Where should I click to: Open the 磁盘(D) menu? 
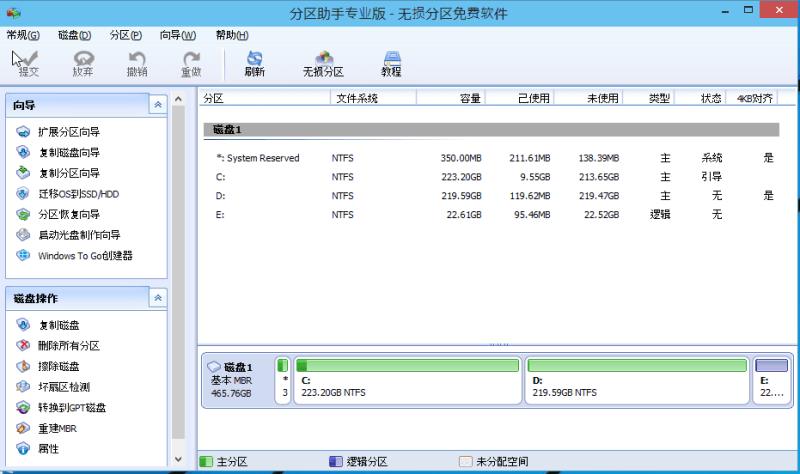pyautogui.click(x=74, y=35)
